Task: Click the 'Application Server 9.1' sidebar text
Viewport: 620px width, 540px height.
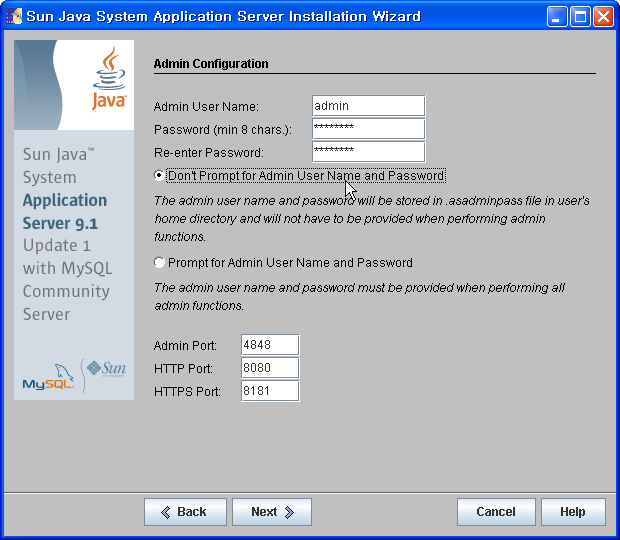Action: [x=65, y=212]
